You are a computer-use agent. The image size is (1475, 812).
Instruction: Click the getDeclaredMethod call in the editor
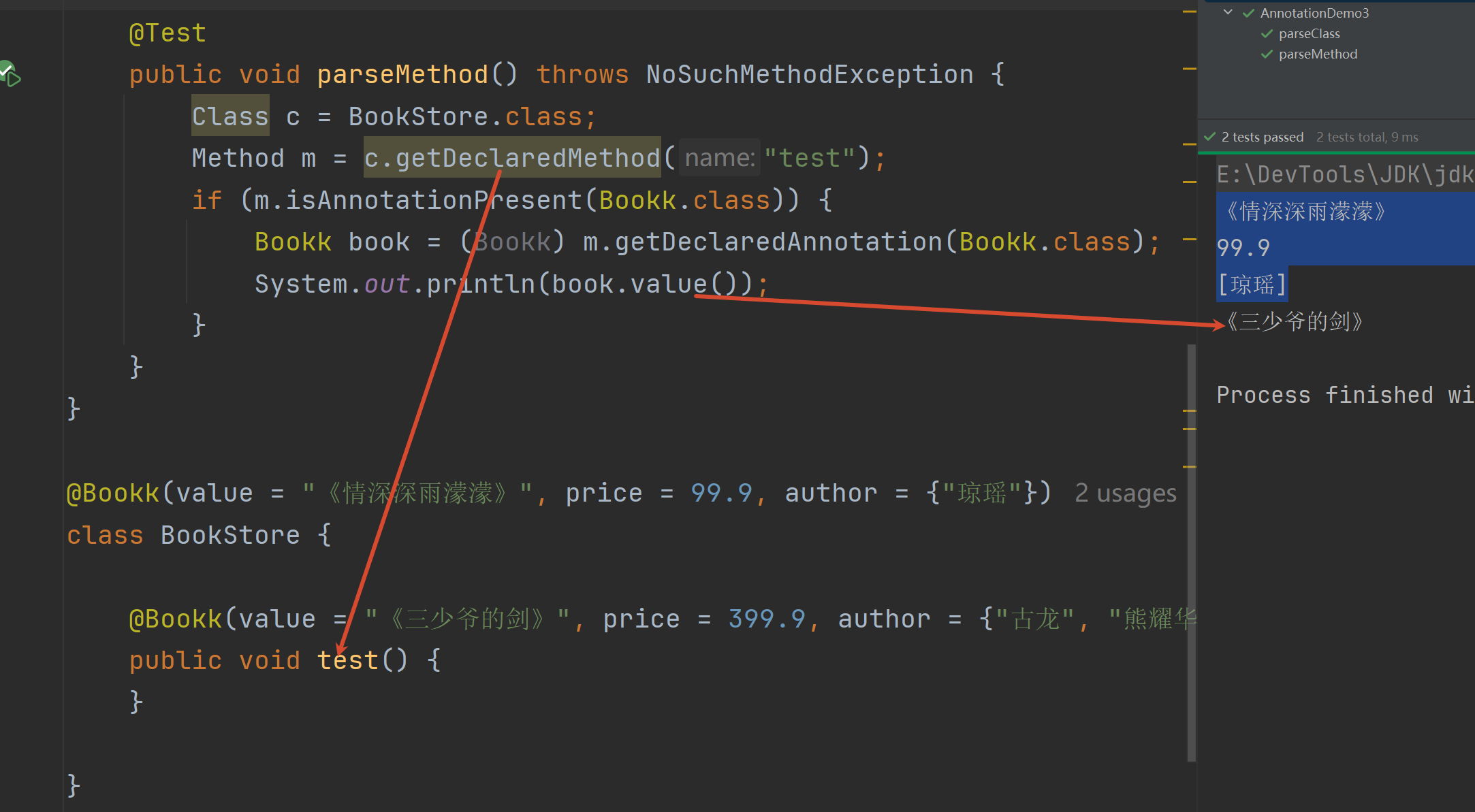[528, 158]
